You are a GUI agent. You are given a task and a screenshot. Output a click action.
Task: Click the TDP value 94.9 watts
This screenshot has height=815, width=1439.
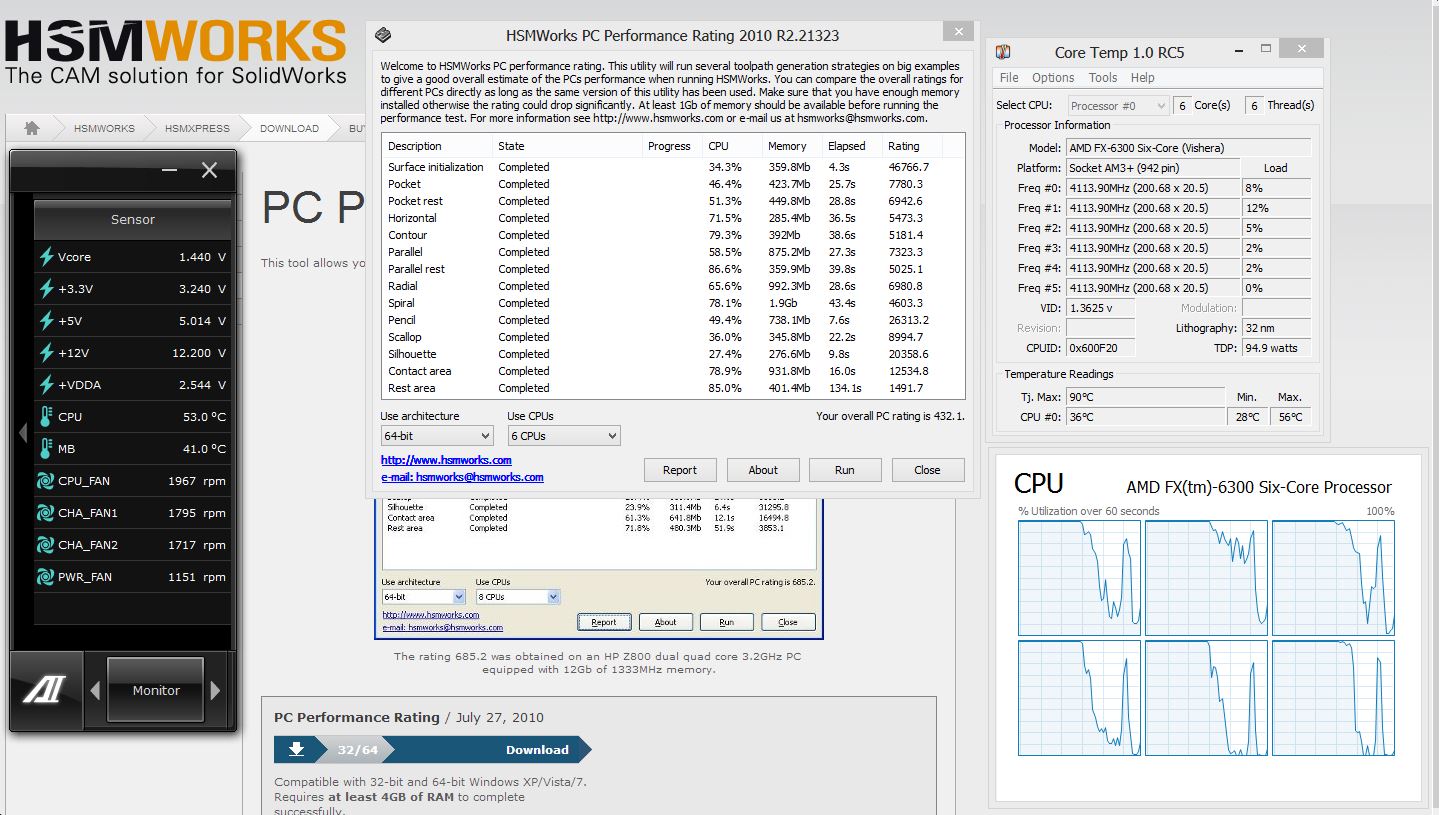(1276, 348)
